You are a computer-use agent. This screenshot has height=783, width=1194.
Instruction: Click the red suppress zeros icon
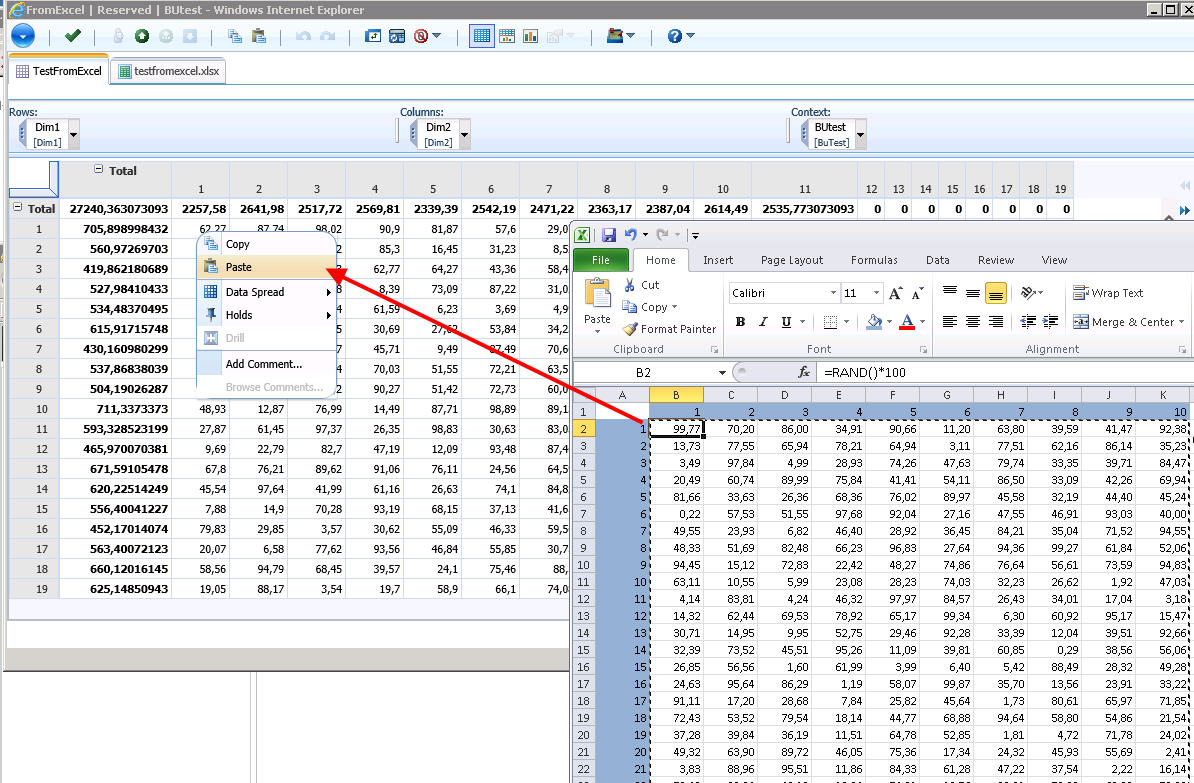pos(421,36)
